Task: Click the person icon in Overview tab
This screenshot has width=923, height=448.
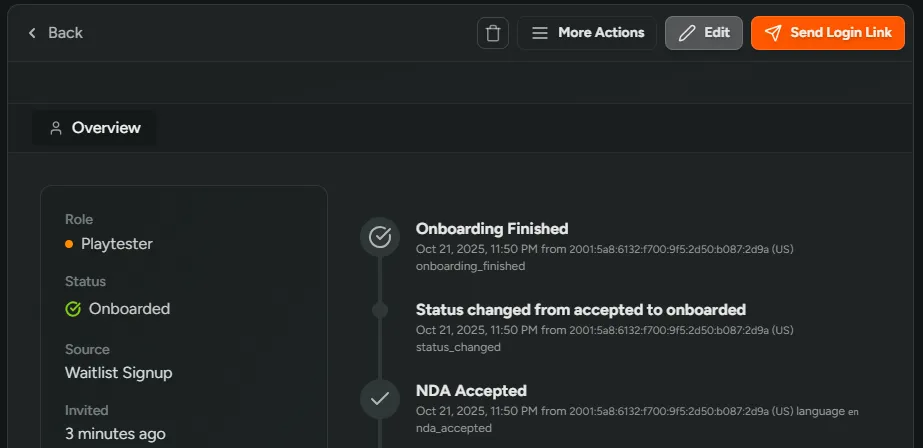Action: [56, 128]
